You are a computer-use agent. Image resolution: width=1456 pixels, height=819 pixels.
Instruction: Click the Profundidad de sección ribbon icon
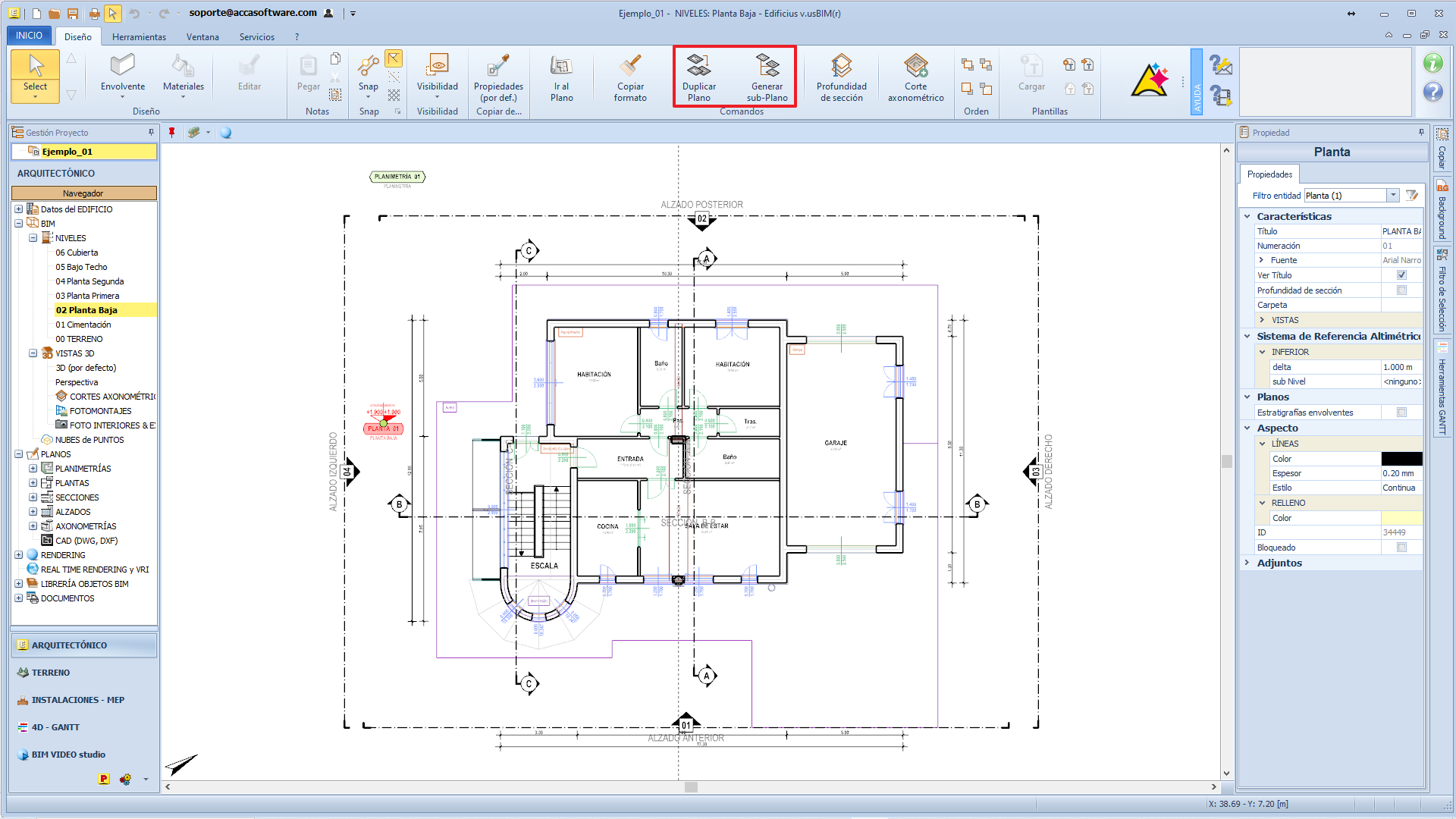click(x=841, y=67)
